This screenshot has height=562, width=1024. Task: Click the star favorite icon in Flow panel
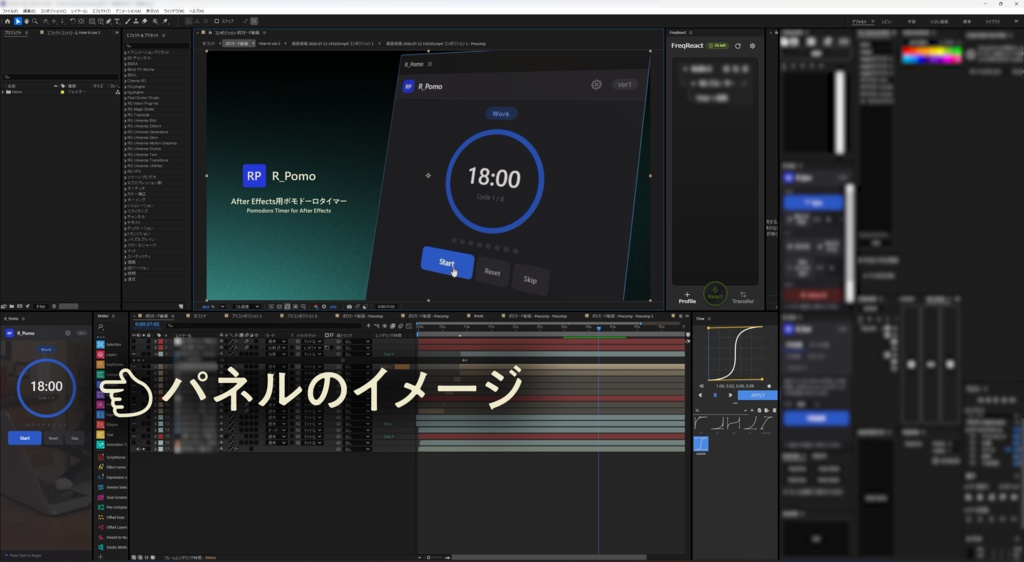click(x=769, y=386)
